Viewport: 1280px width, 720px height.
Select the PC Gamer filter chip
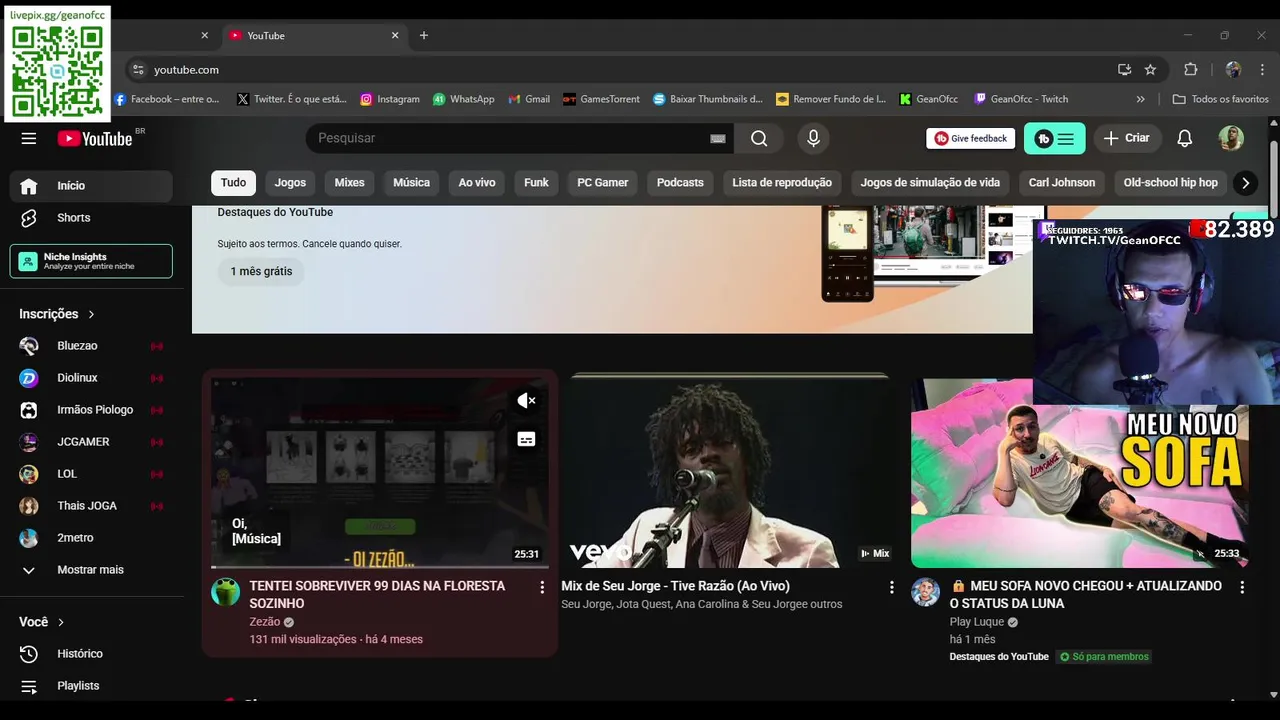pyautogui.click(x=603, y=183)
